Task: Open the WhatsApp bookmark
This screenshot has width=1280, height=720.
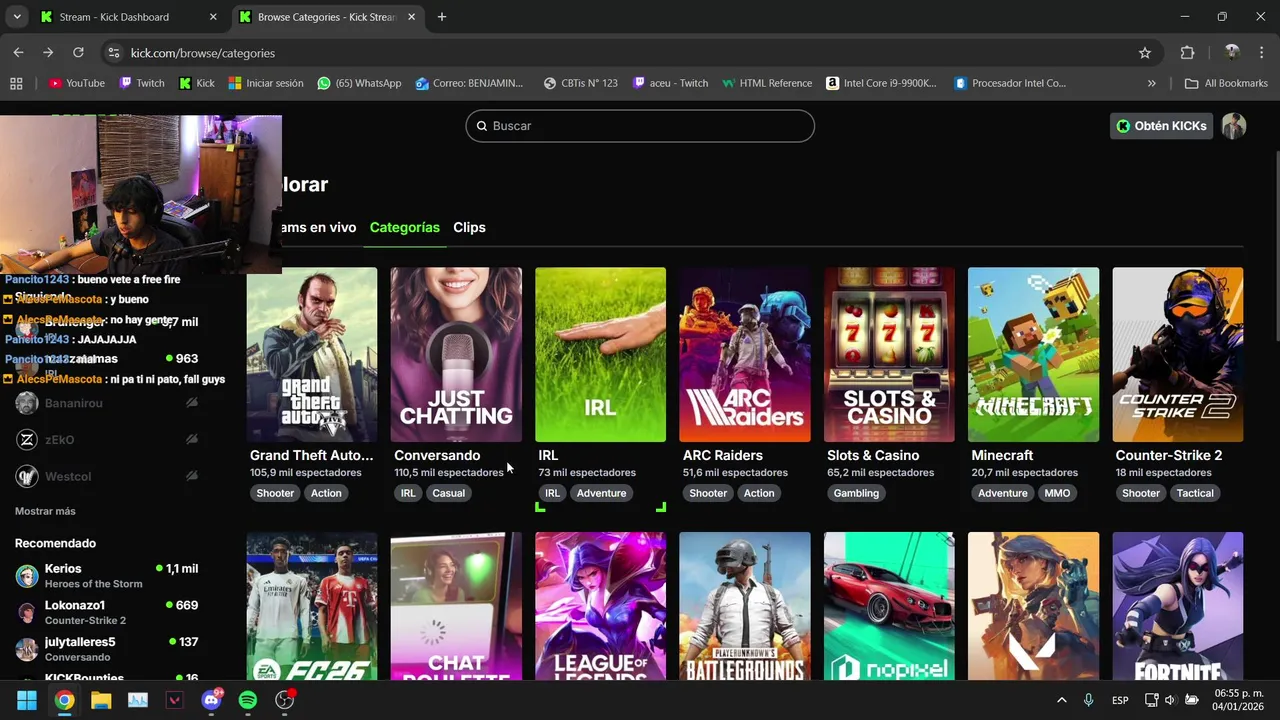Action: coord(359,83)
